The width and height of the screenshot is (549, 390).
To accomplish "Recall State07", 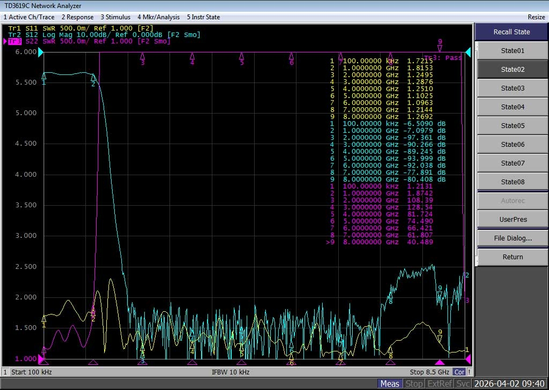I will [512, 163].
